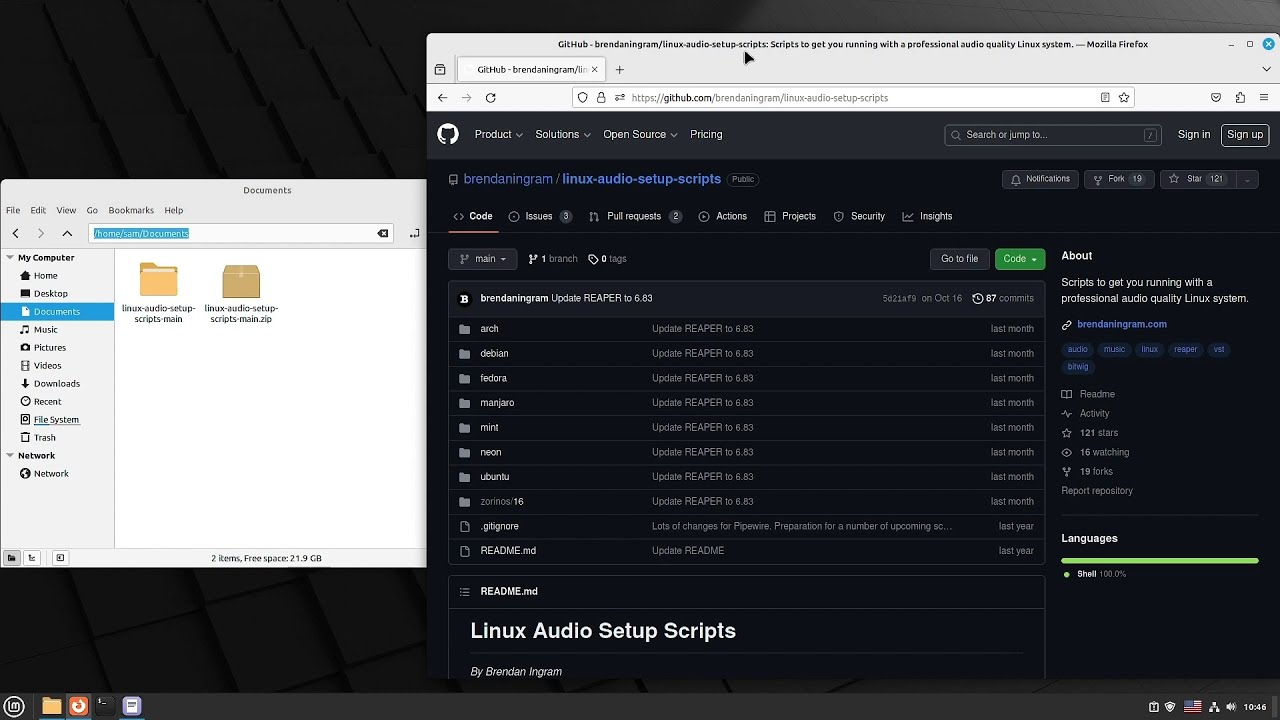Open Firefox recent browsing panel icon
This screenshot has height=720, width=1280.
pyautogui.click(x=440, y=70)
